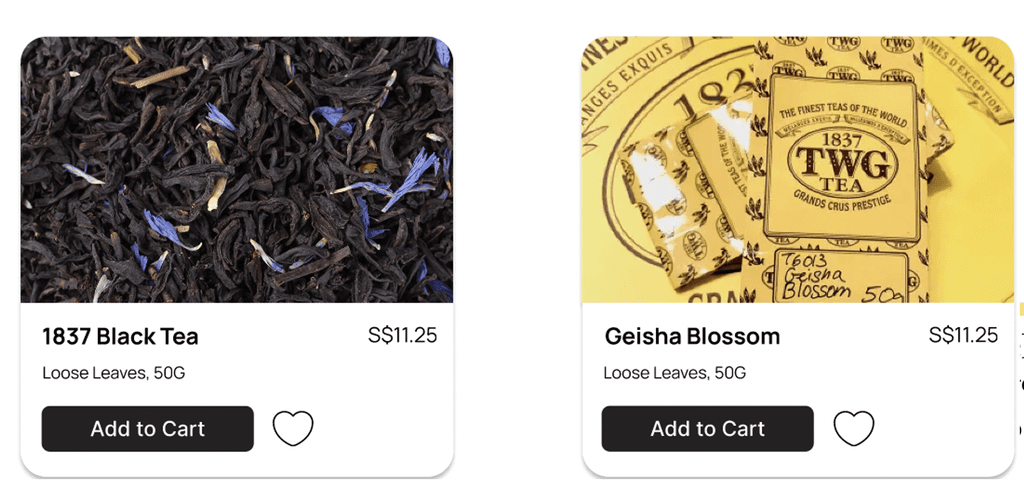
Task: Click 'Loose Leaves, 50G' under 1837 Black Tea
Action: point(114,373)
